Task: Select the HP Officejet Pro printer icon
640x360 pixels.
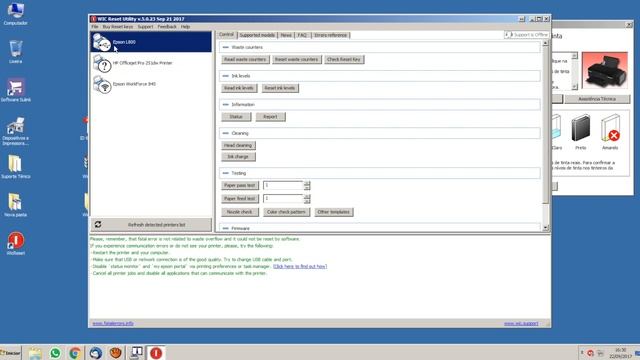Action: coord(102,63)
